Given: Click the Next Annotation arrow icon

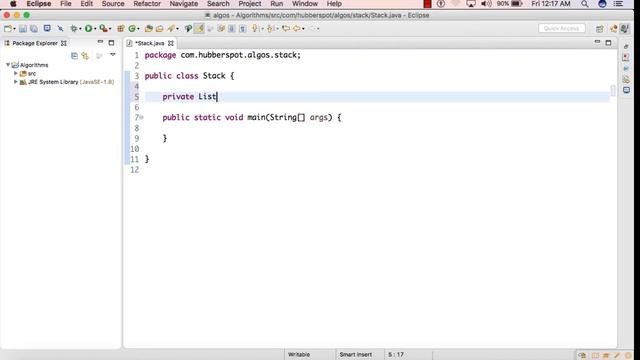Looking at the screenshot, I should 255,29.
